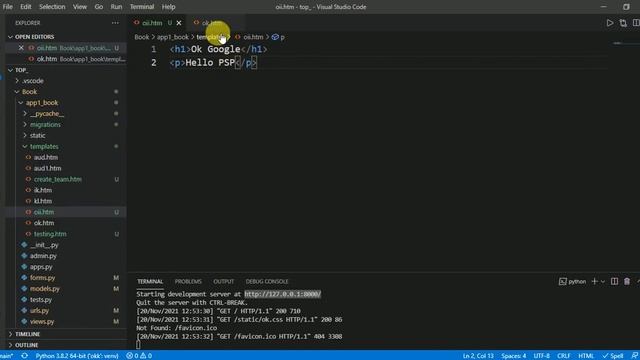Switch to the oii.htm editor tab
Viewport: 640px width, 360px height.
click(x=152, y=23)
